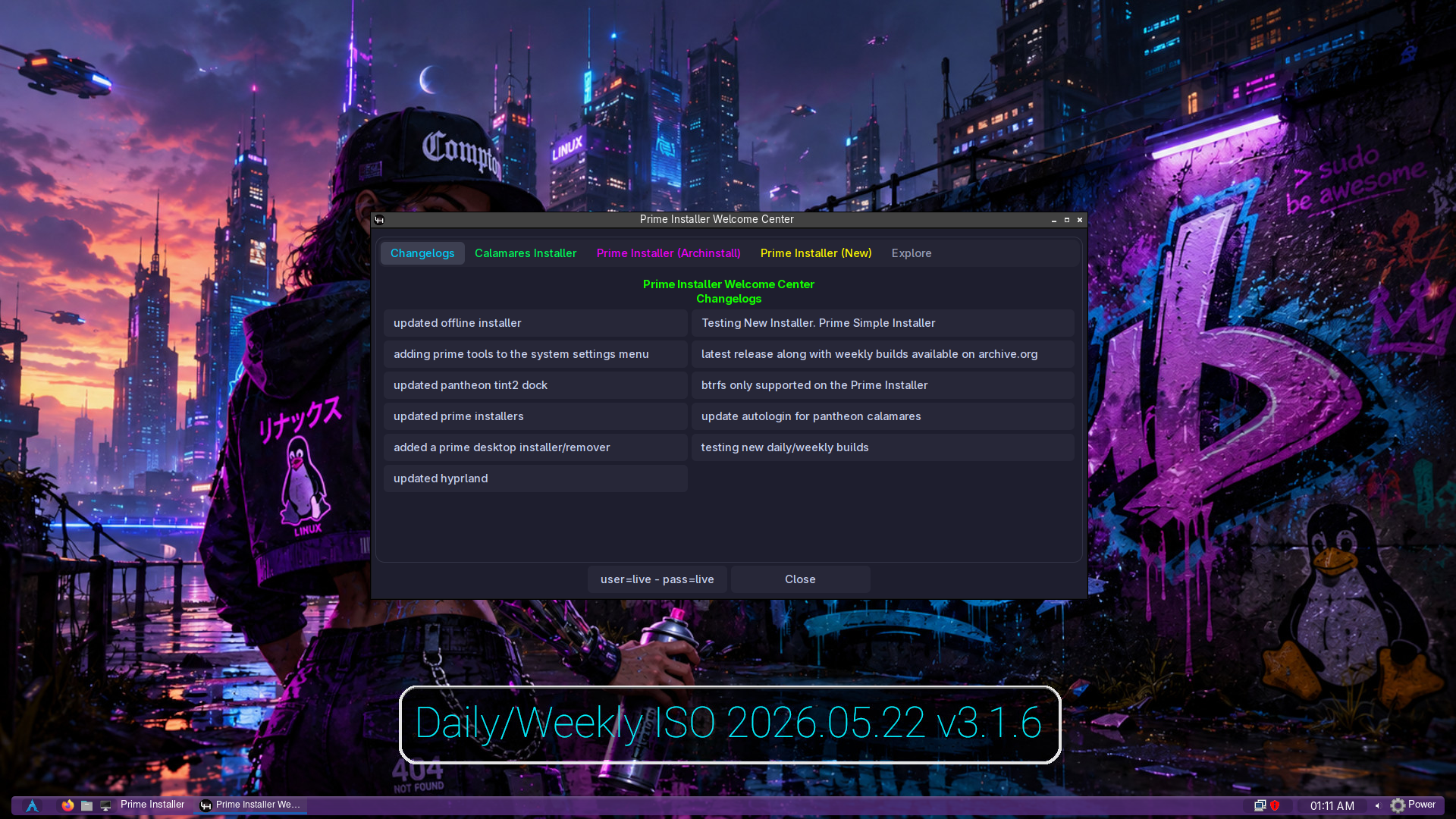
Task: Switch to the Changelogs tab
Action: coord(422,253)
